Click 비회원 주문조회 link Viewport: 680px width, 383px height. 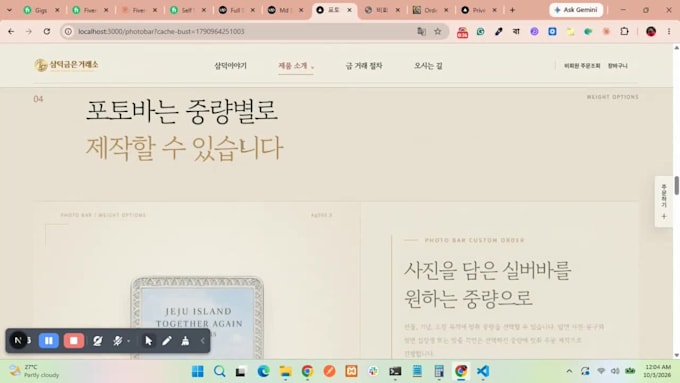(x=582, y=66)
